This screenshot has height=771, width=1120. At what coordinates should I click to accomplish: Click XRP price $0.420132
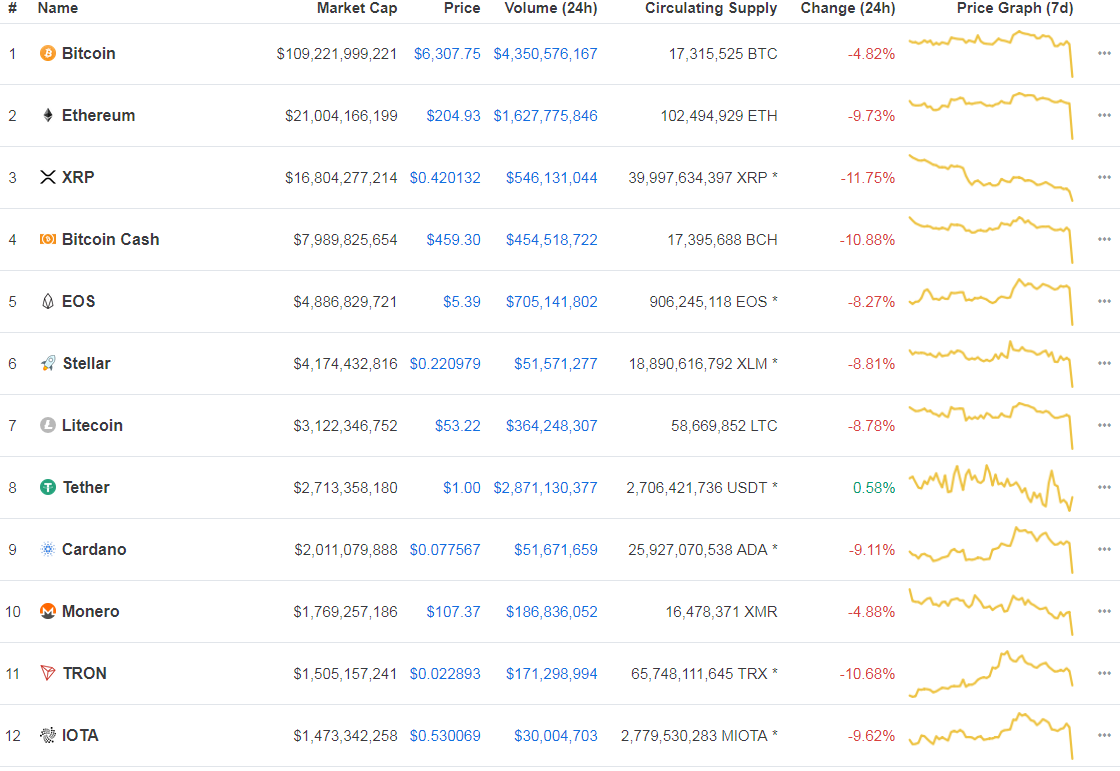[445, 178]
